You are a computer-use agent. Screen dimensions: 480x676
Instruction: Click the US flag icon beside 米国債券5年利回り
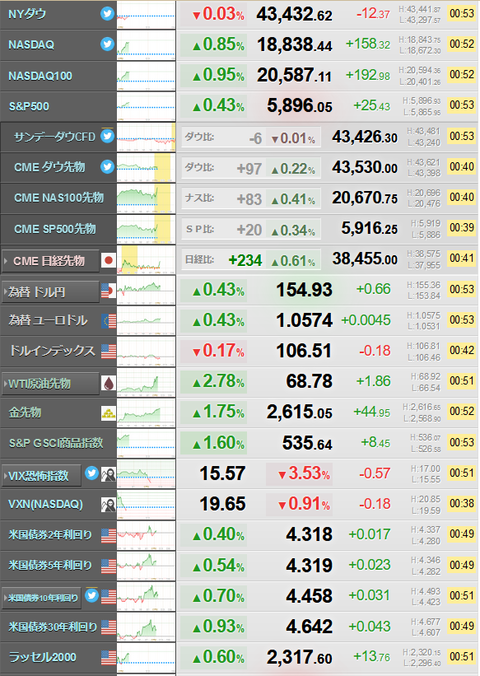(x=109, y=566)
